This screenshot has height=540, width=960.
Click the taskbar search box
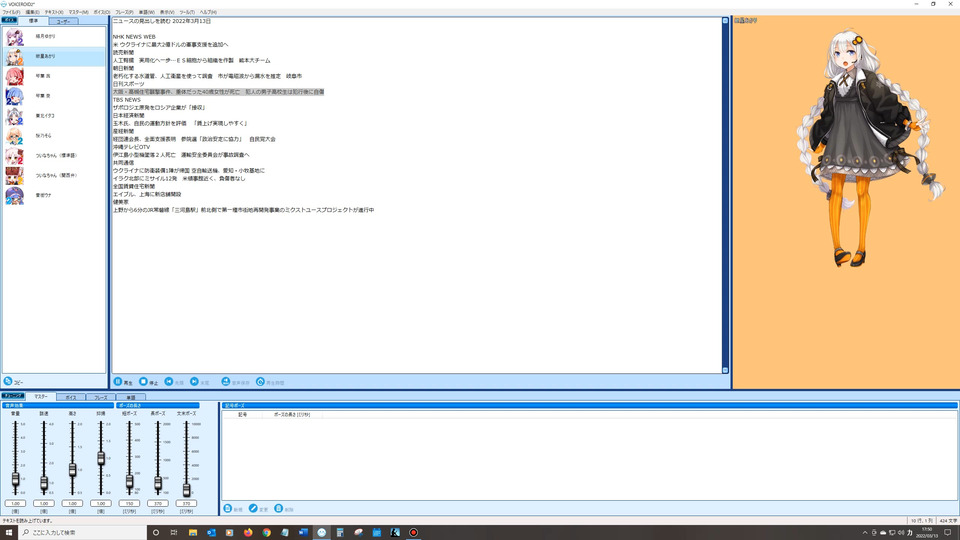[x=83, y=532]
